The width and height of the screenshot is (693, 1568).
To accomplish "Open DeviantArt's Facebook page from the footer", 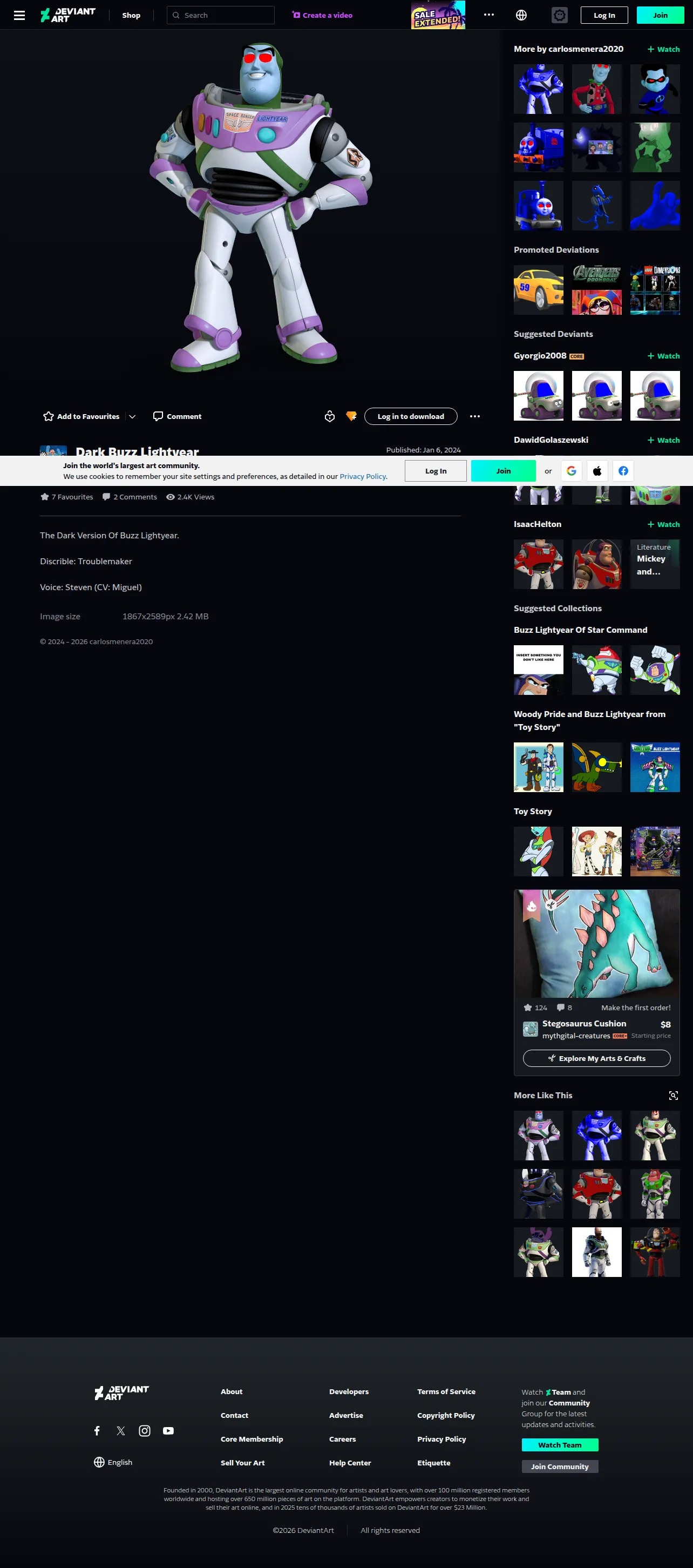I will pyautogui.click(x=97, y=1430).
